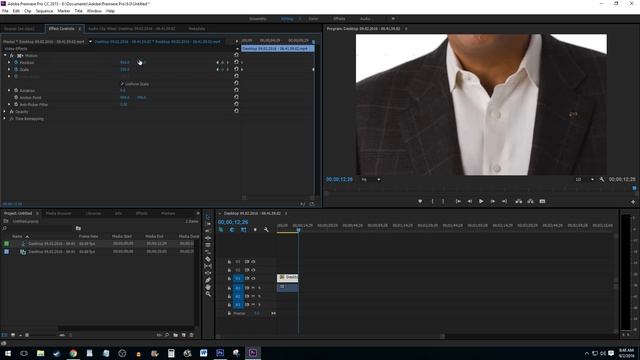Click timeline playhead timecode 00;00;12;26
This screenshot has width=640, height=360.
point(233,222)
